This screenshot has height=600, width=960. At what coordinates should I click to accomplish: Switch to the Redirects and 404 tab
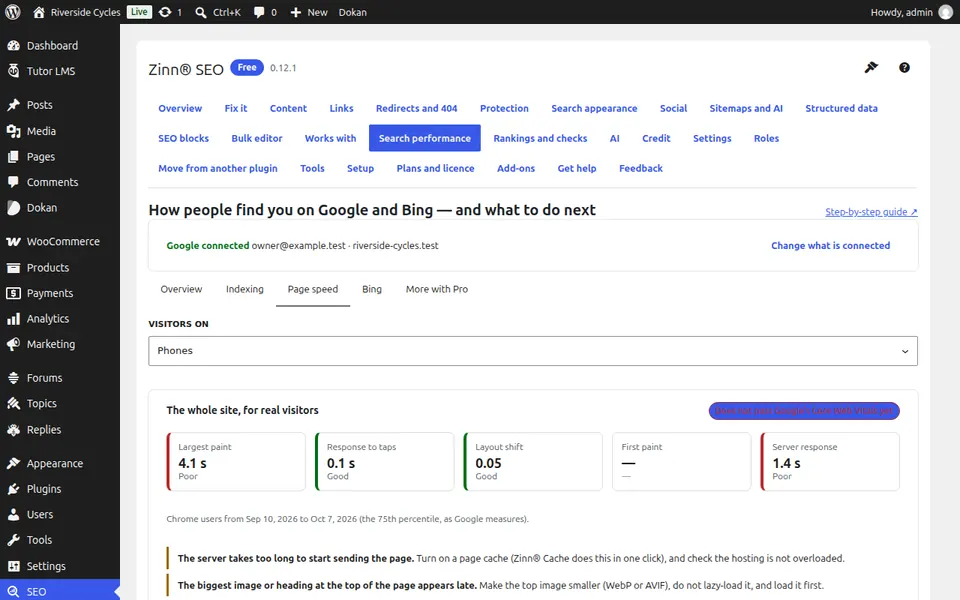click(x=416, y=108)
